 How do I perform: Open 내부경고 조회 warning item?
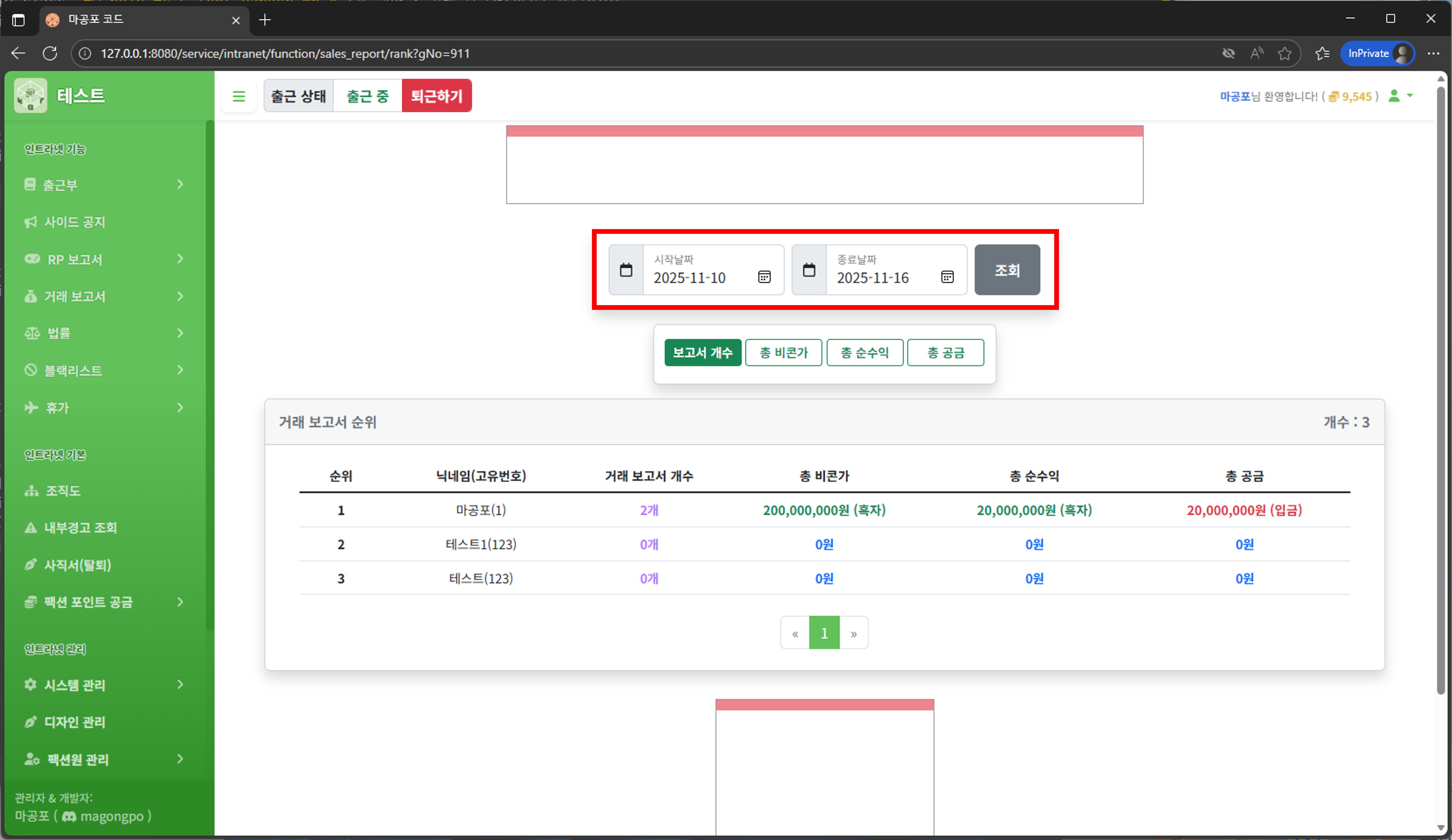[80, 528]
